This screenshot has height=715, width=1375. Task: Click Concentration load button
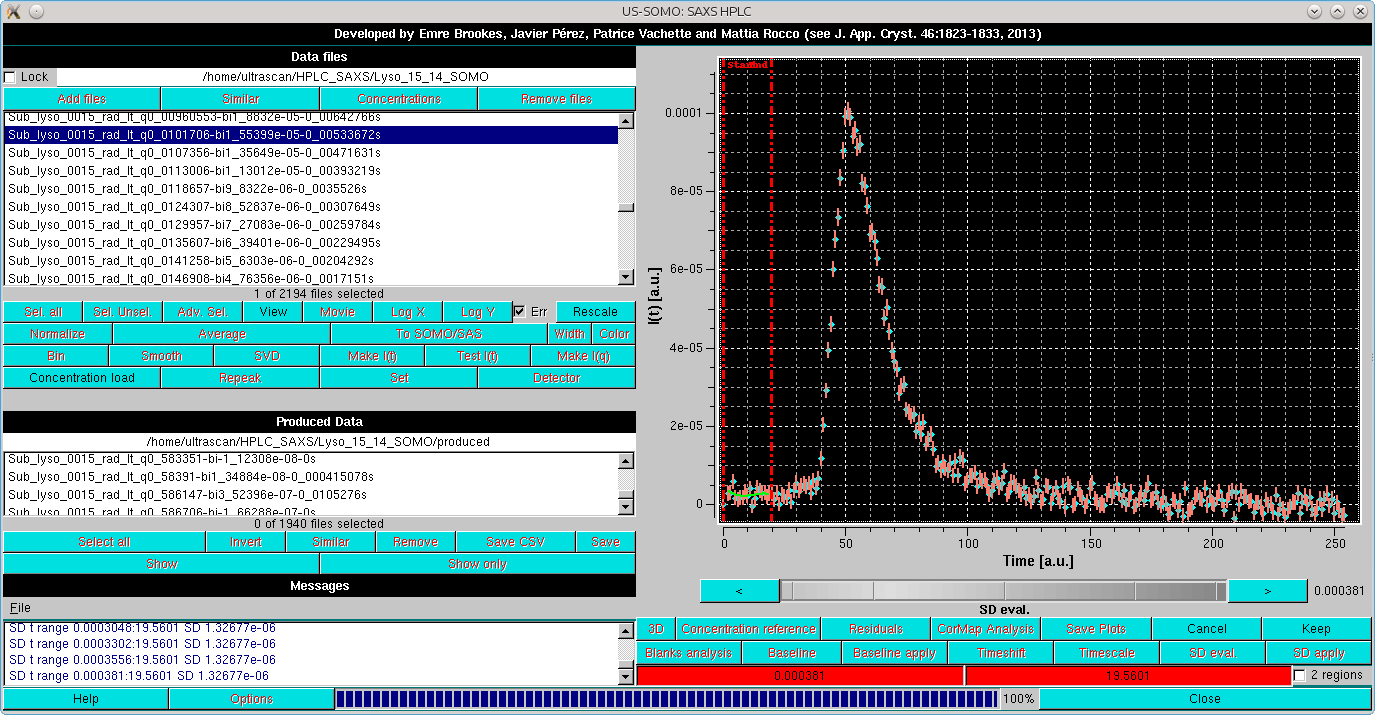coord(82,378)
